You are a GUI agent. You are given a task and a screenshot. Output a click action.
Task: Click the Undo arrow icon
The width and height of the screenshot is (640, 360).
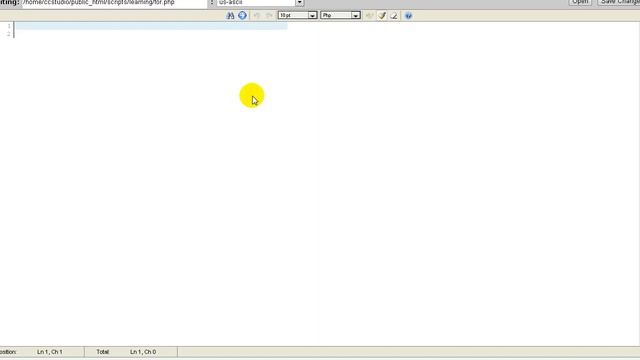tap(257, 16)
